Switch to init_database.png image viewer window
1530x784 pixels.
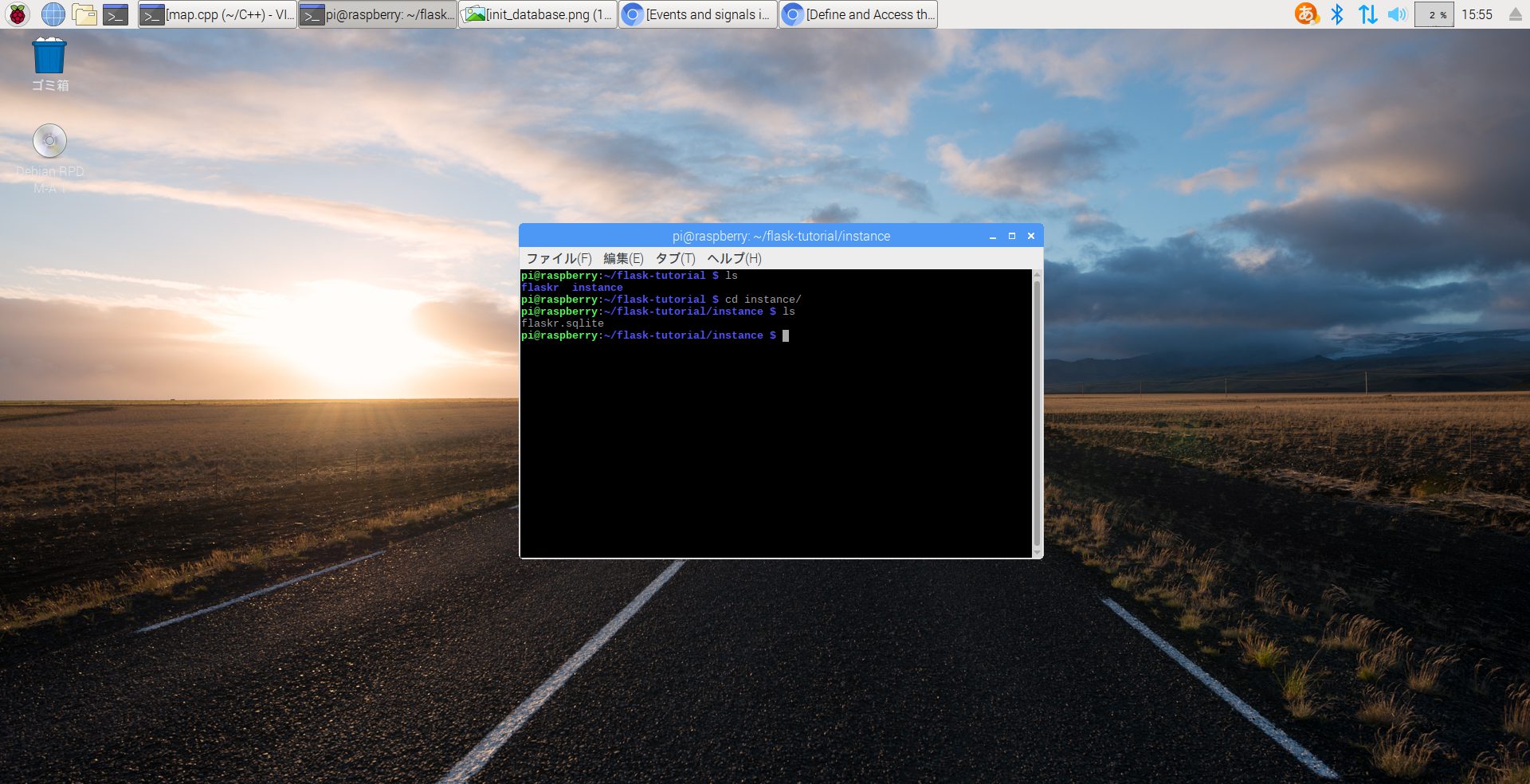(x=538, y=14)
